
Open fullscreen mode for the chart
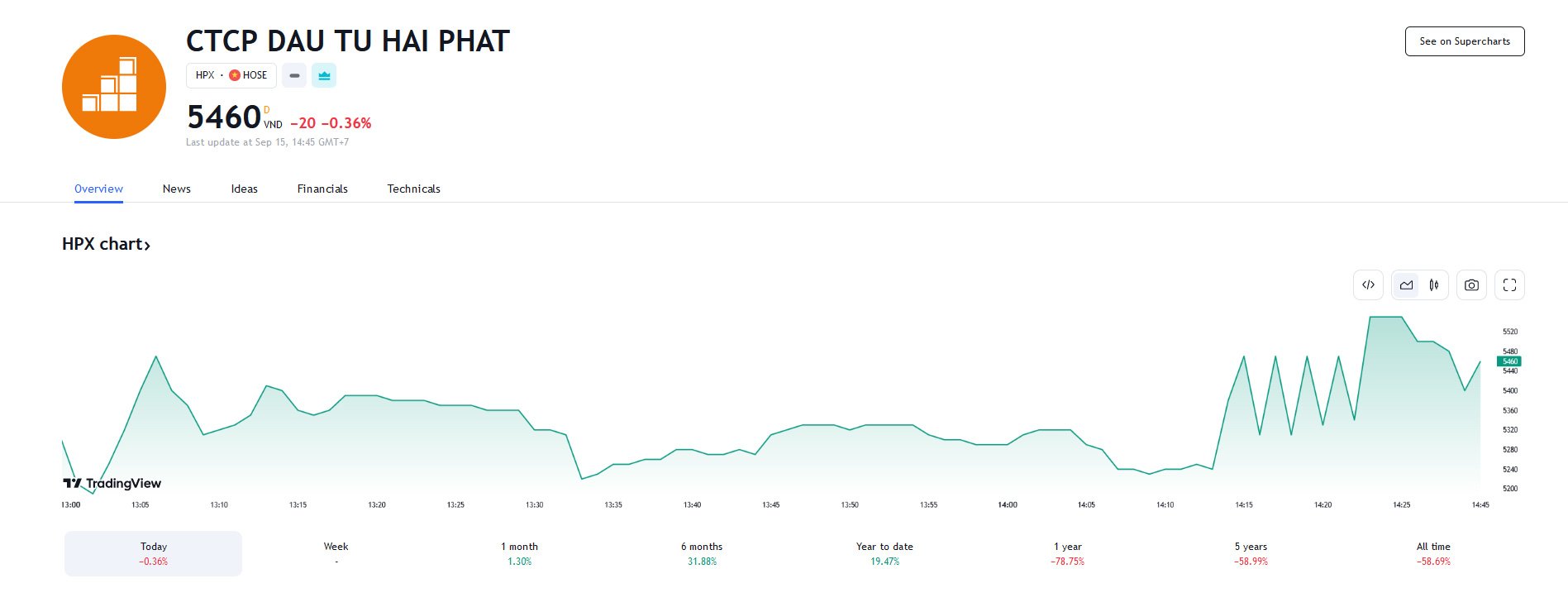click(1509, 284)
